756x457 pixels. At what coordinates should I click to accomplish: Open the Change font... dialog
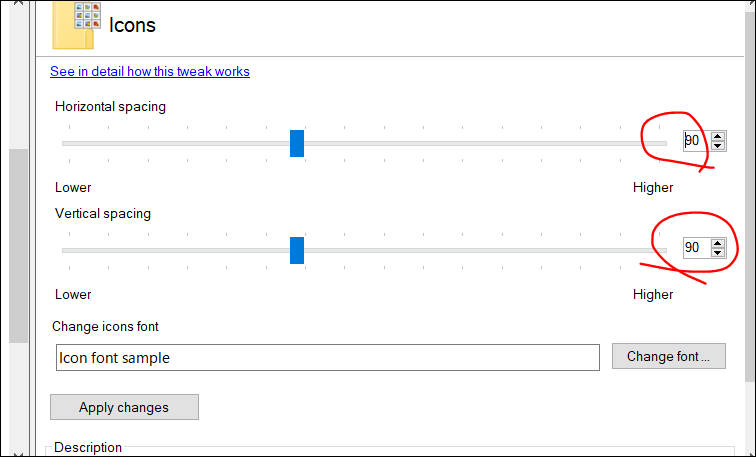(669, 356)
